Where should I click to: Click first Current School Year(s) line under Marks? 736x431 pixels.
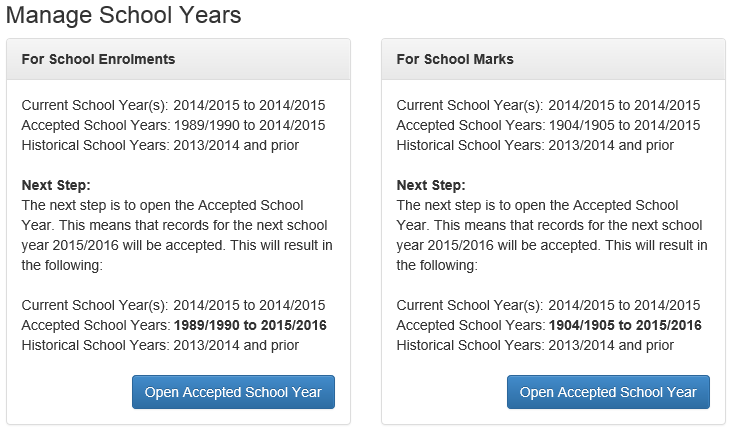click(x=548, y=105)
